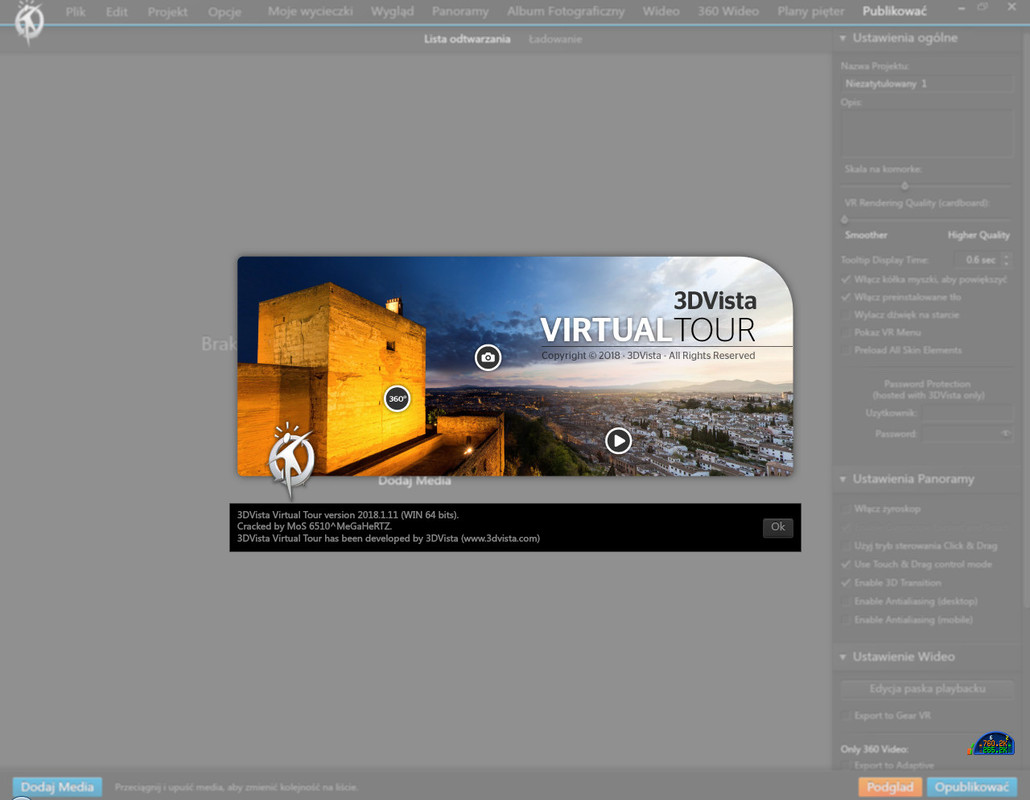Enable Export to Gear VR checkbox
Viewport: 1030px width, 800px height.
click(x=845, y=715)
